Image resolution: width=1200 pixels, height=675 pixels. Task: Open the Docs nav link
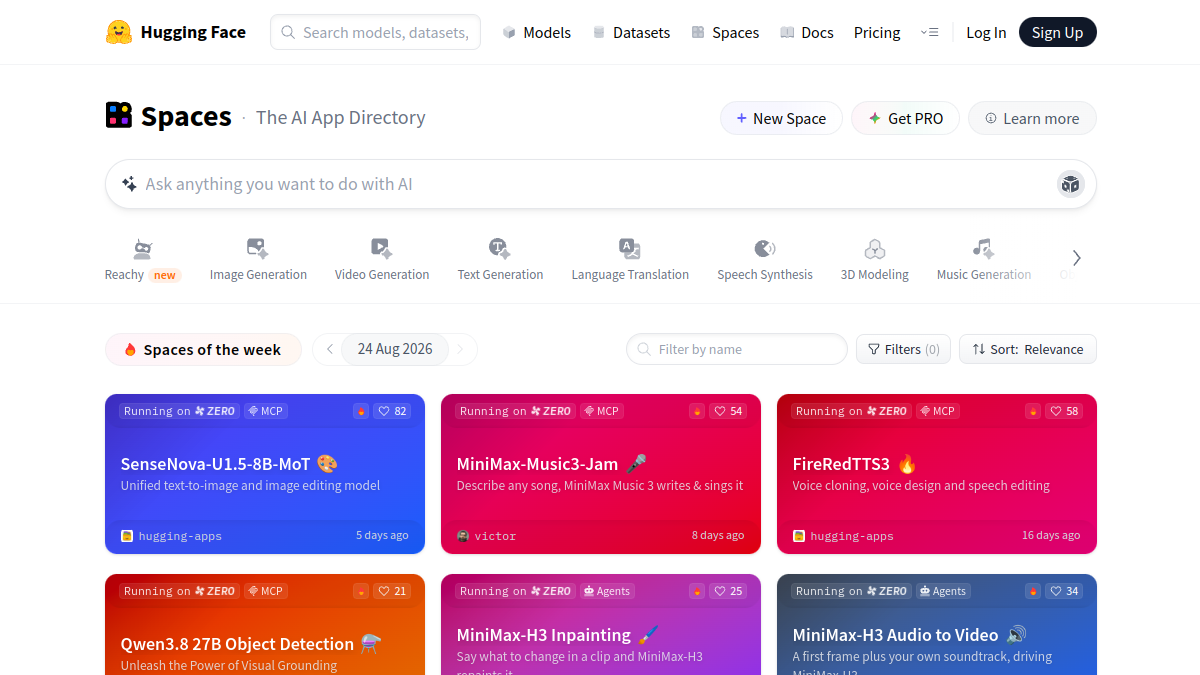click(x=807, y=32)
